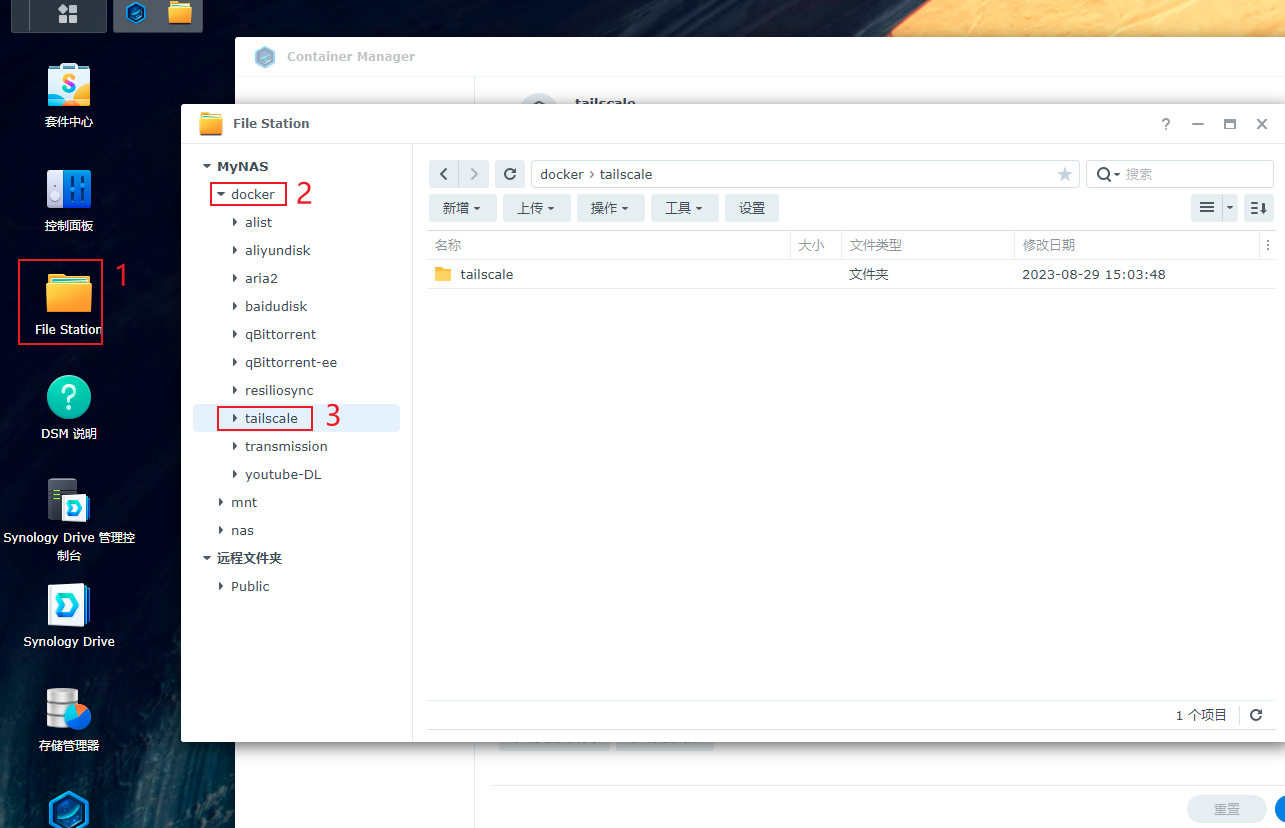The image size is (1285, 828).
Task: Select the resiliosync folder in the tree
Action: 279,391
